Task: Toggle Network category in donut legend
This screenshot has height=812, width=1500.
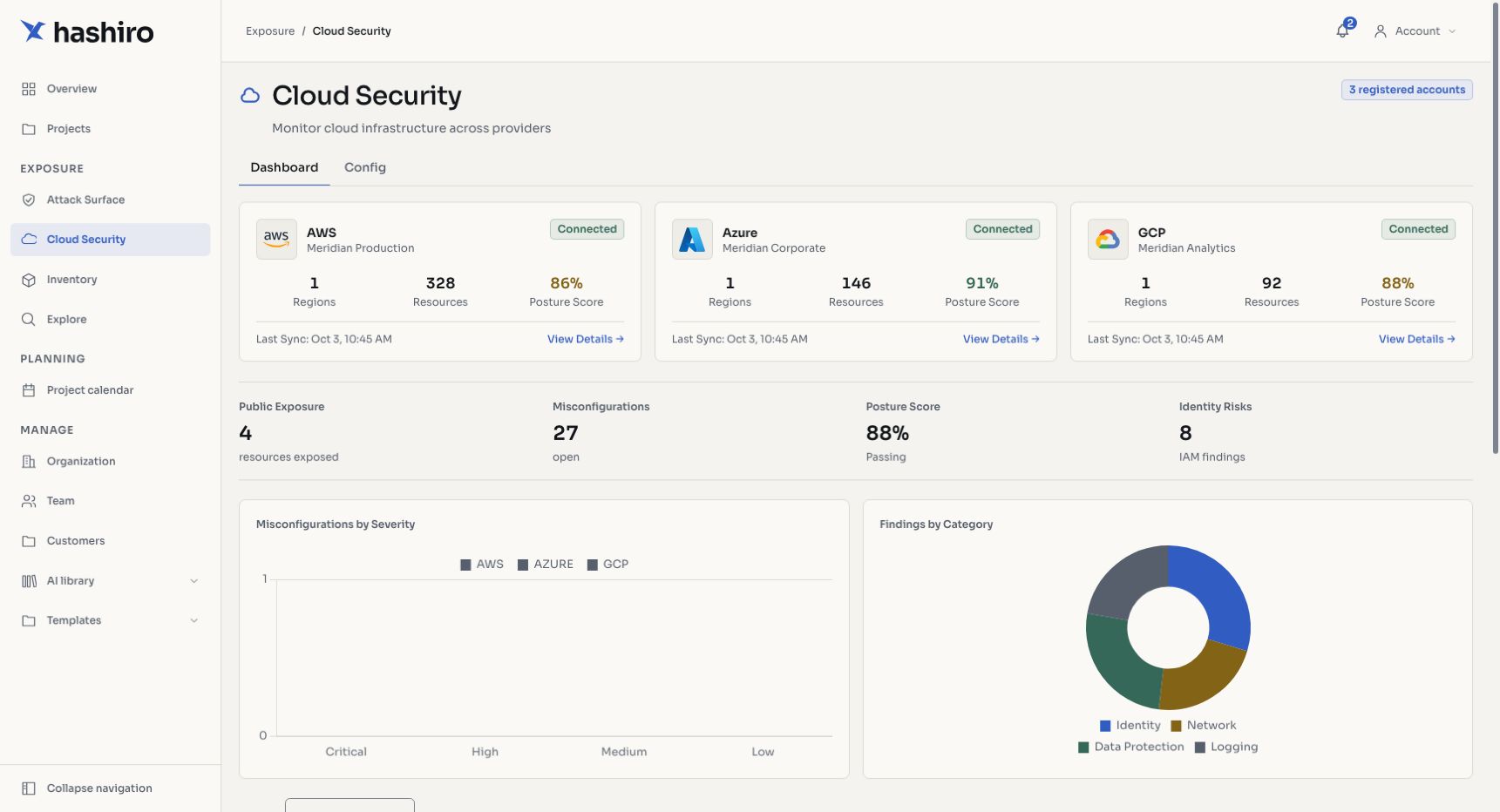Action: click(1204, 726)
